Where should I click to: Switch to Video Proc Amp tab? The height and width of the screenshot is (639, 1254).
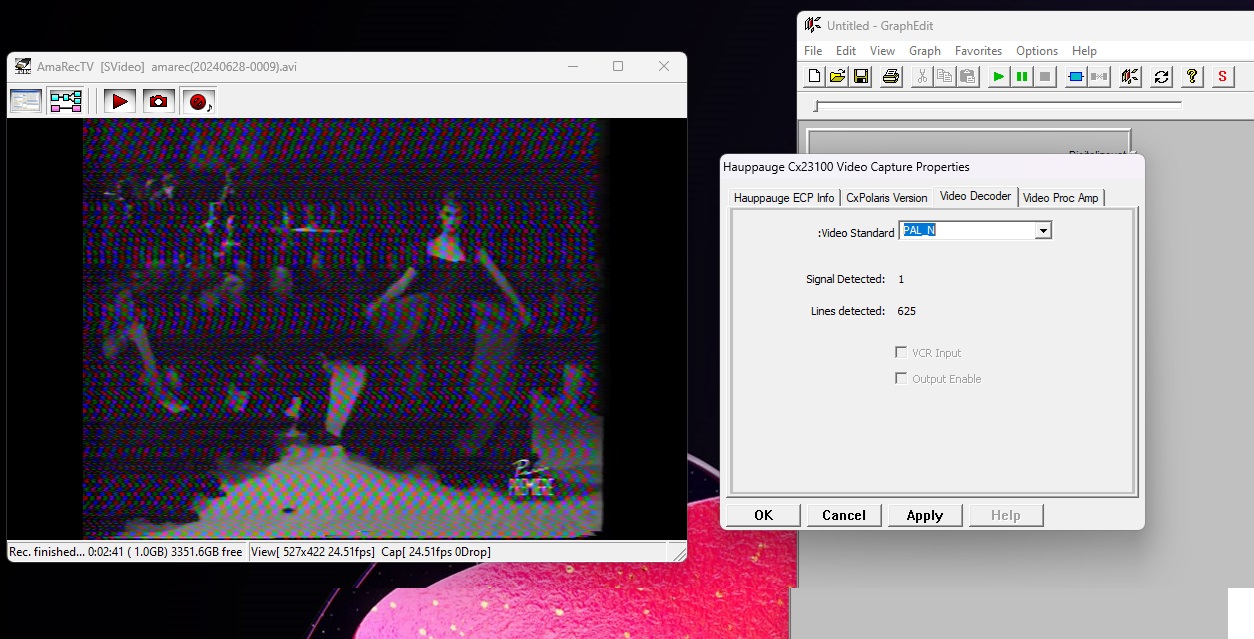1061,198
